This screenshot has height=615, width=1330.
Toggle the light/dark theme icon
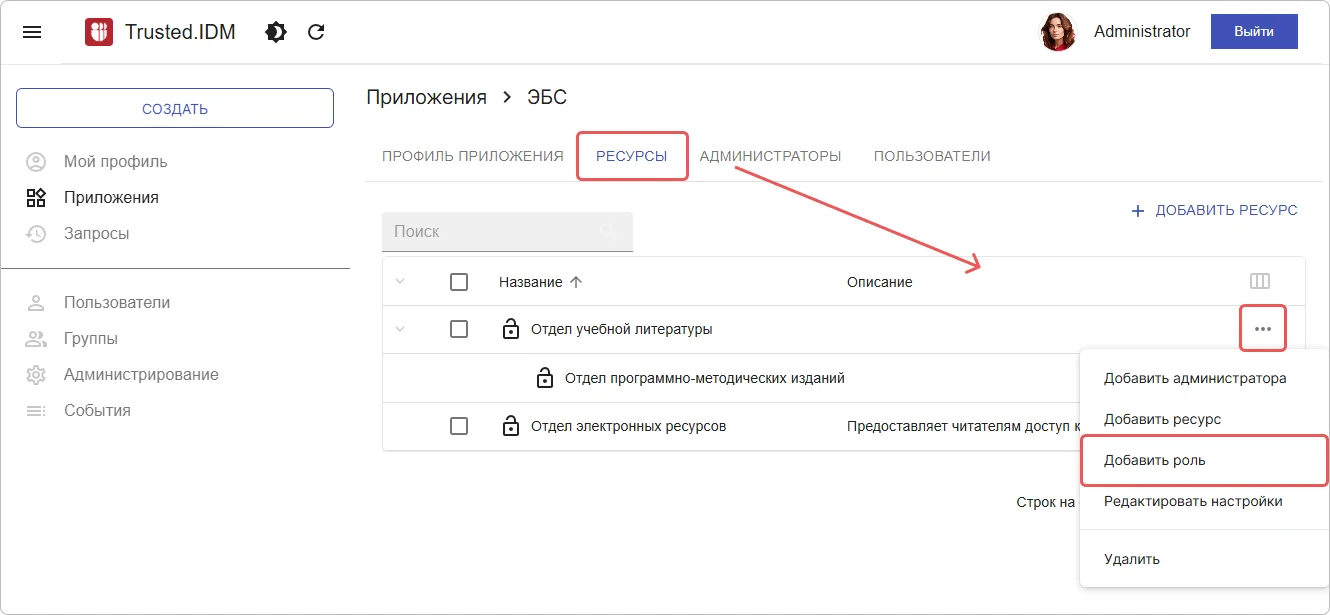pyautogui.click(x=275, y=32)
